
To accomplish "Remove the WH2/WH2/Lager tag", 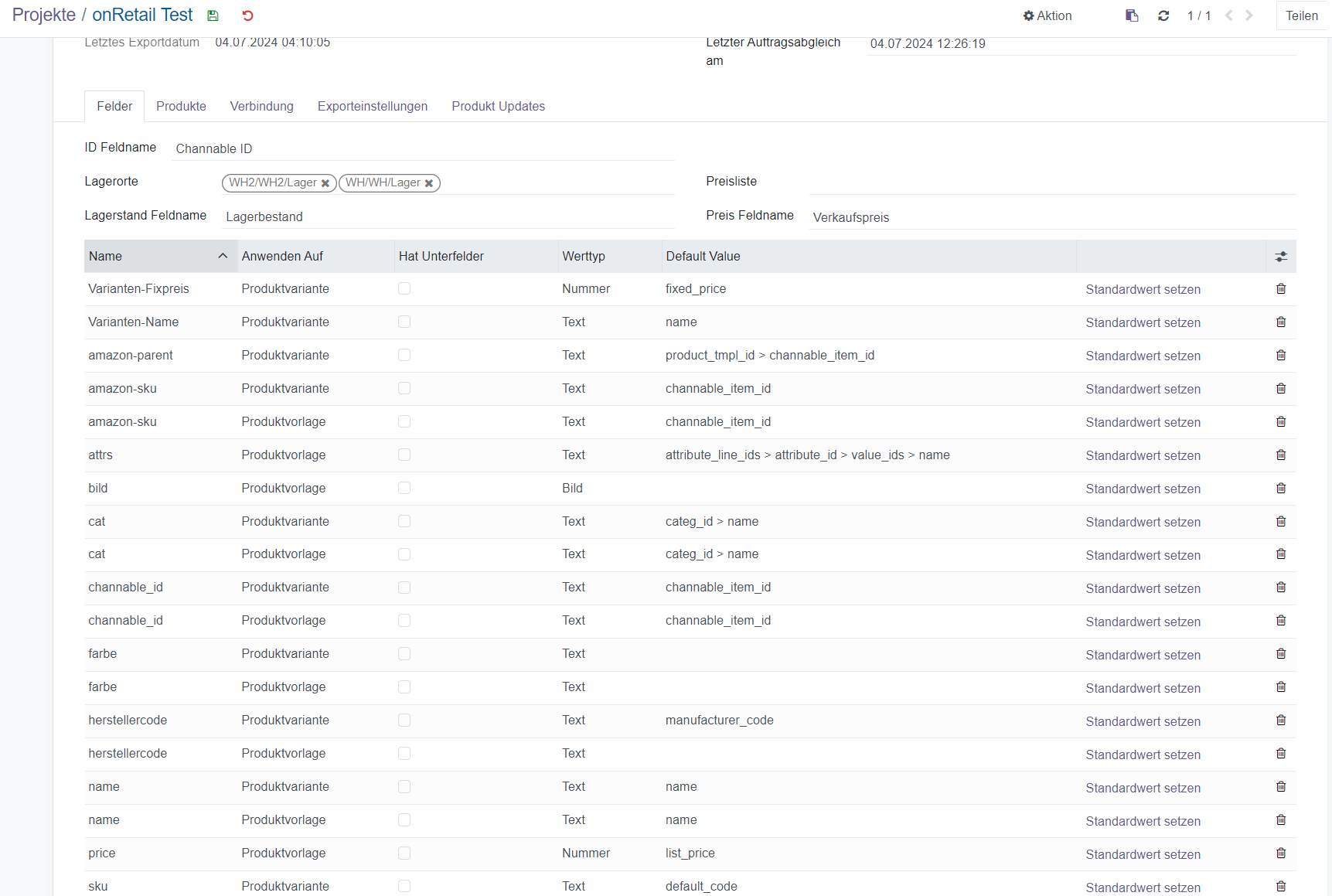I will coord(325,183).
